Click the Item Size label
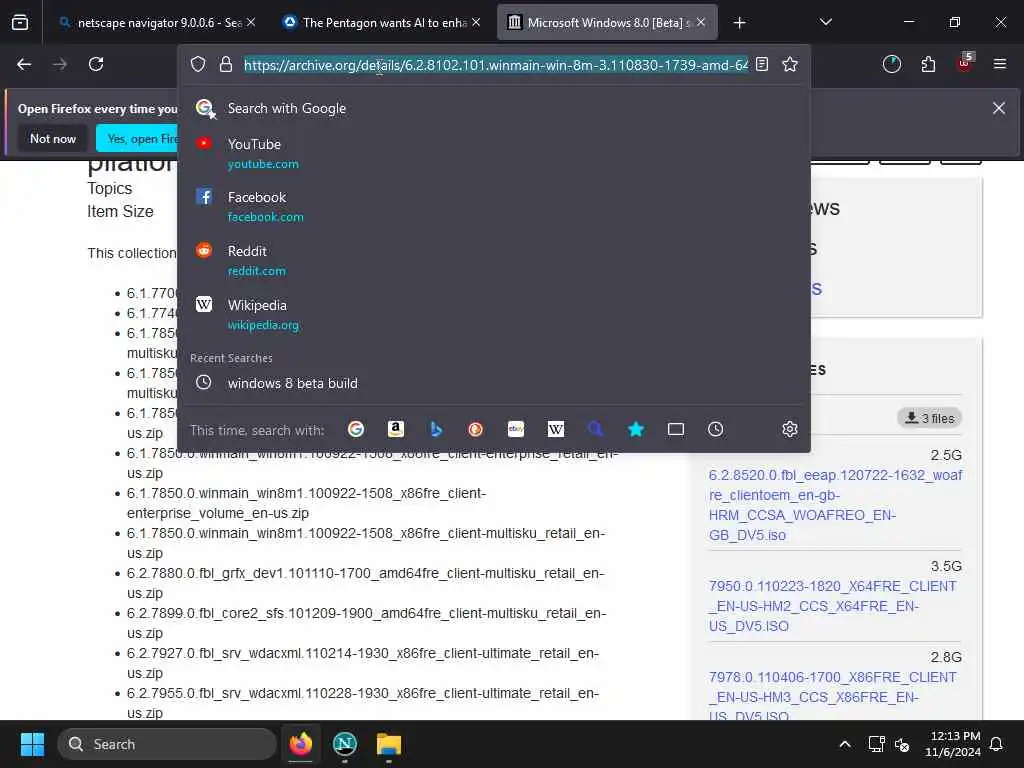Viewport: 1024px width, 768px height. coord(120,212)
